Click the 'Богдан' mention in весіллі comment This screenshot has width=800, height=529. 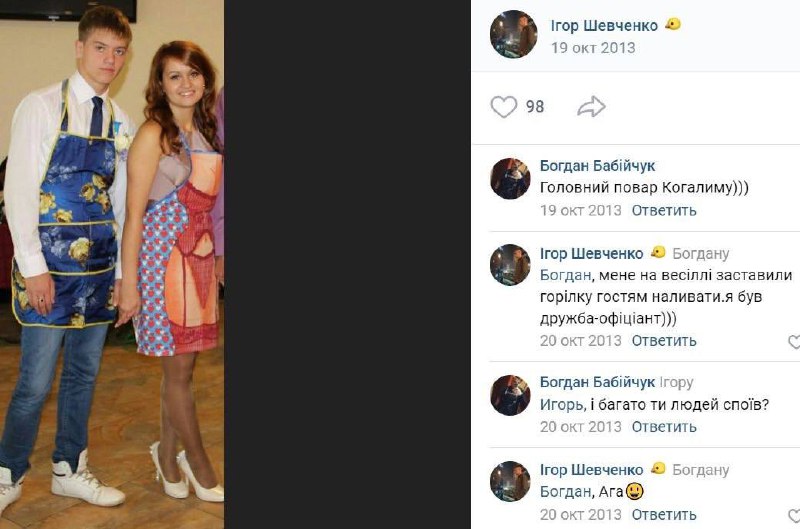(x=565, y=275)
